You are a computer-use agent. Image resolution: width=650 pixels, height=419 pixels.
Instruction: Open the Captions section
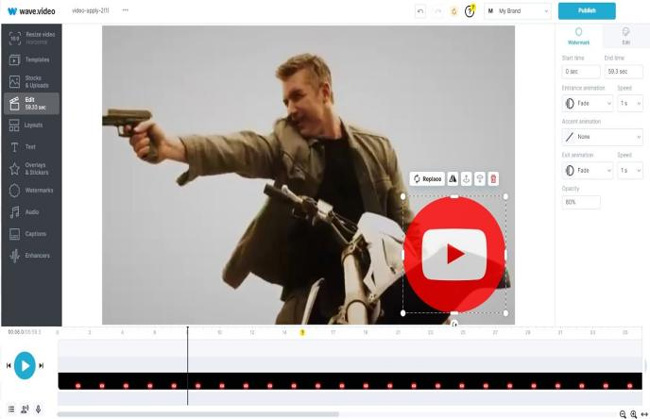click(x=32, y=234)
